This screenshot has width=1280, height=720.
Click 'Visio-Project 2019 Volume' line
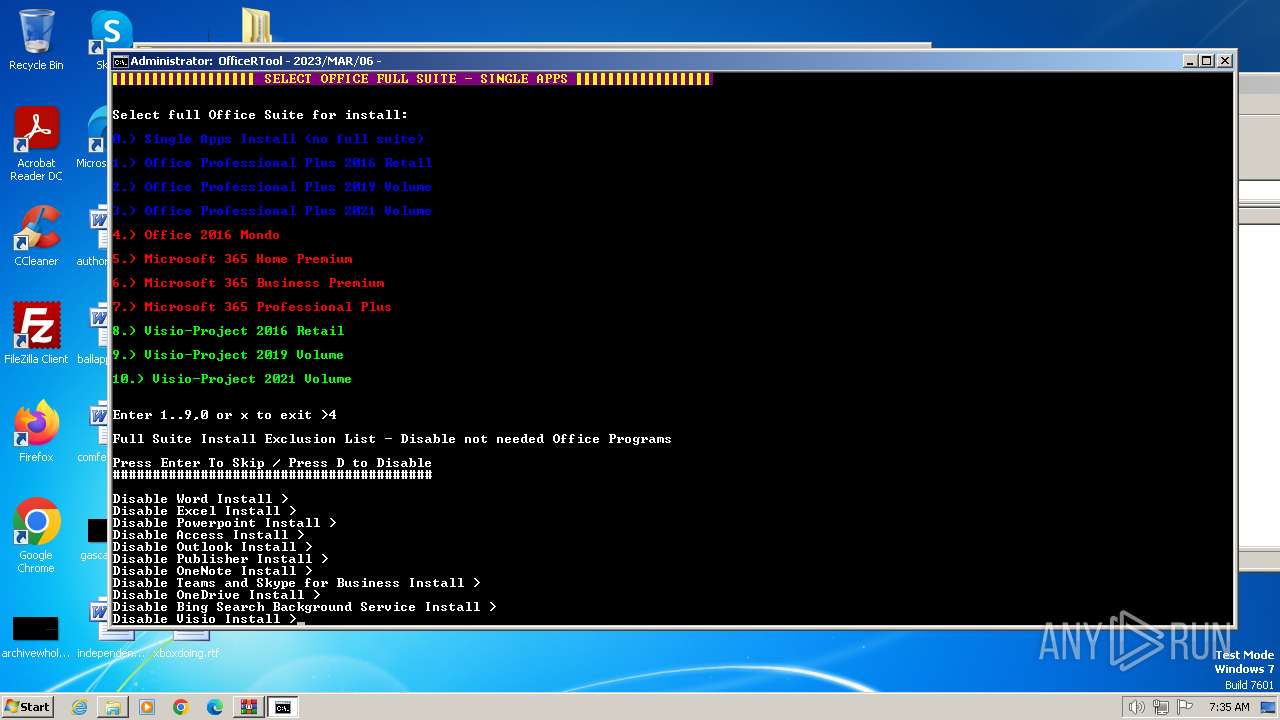click(228, 355)
